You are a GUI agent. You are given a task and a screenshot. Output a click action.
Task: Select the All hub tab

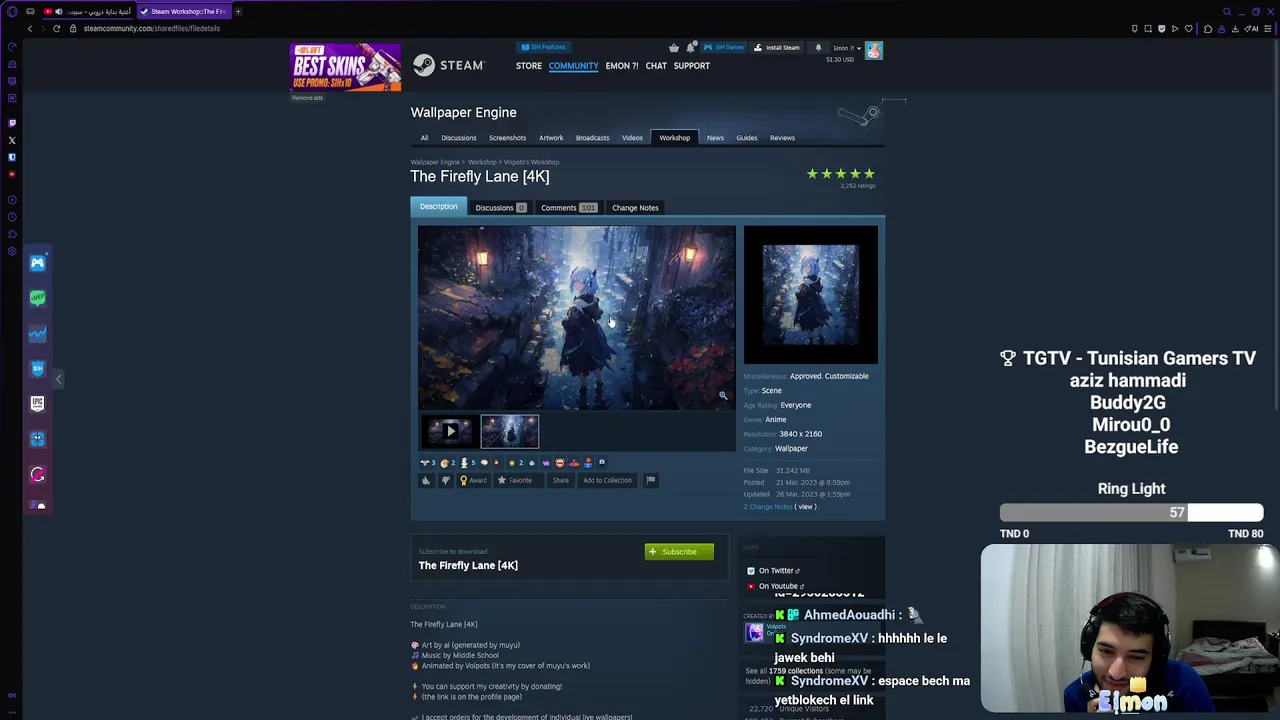tap(424, 138)
